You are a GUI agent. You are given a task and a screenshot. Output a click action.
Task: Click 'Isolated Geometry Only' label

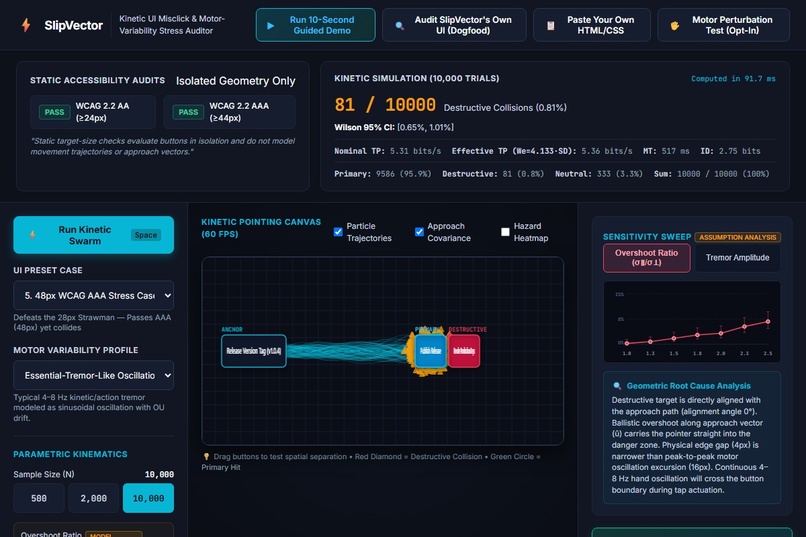click(235, 81)
